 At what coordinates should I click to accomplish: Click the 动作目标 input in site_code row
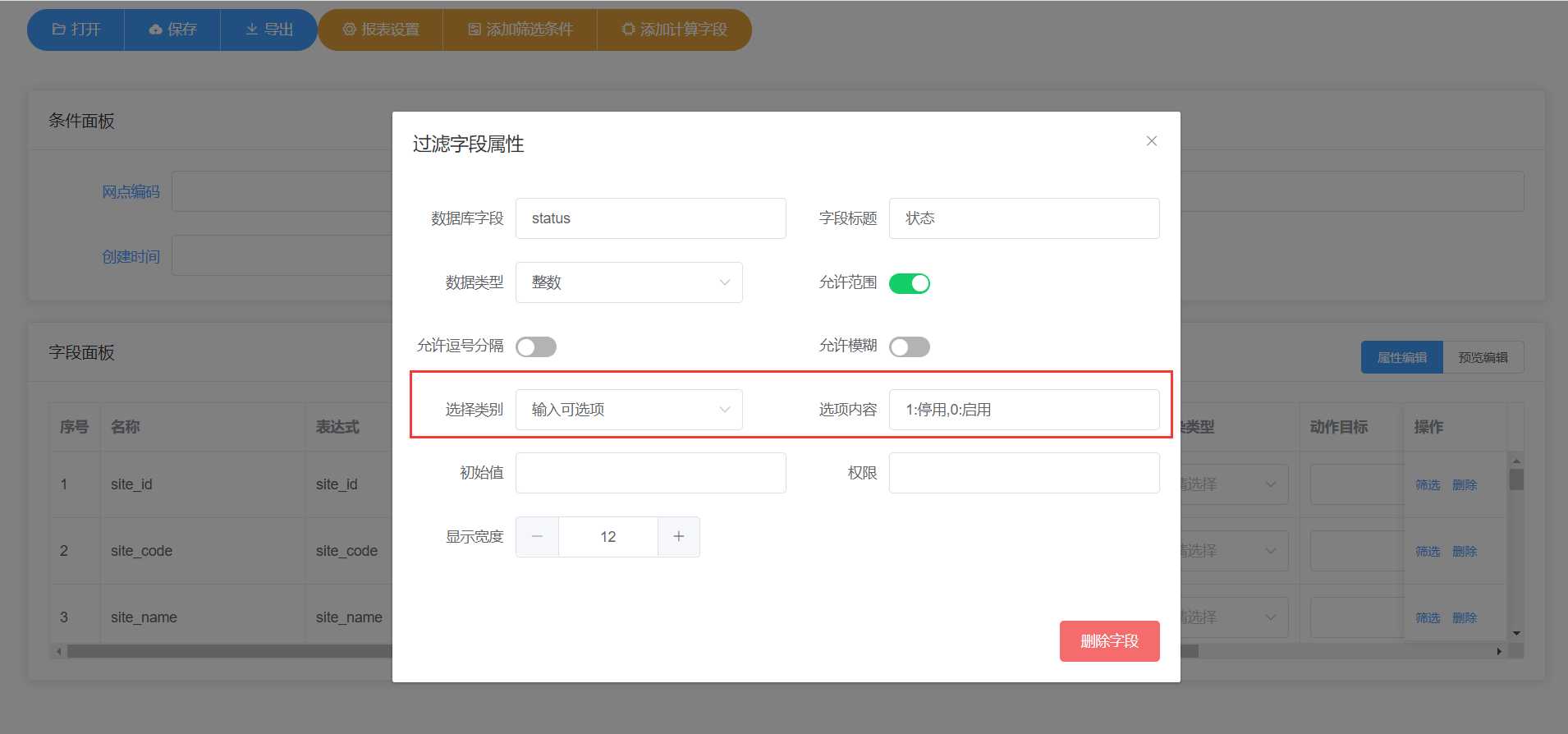coord(1356,551)
